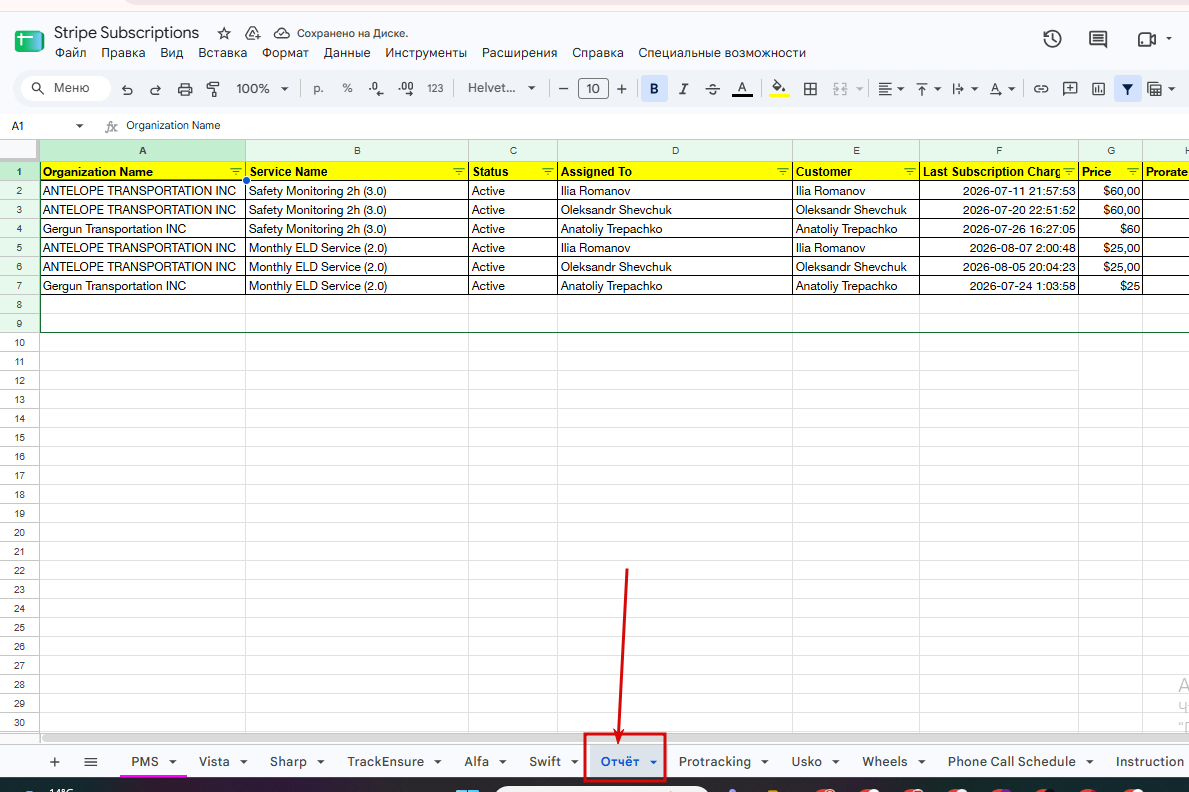Click the font size field showing 10

pos(593,89)
